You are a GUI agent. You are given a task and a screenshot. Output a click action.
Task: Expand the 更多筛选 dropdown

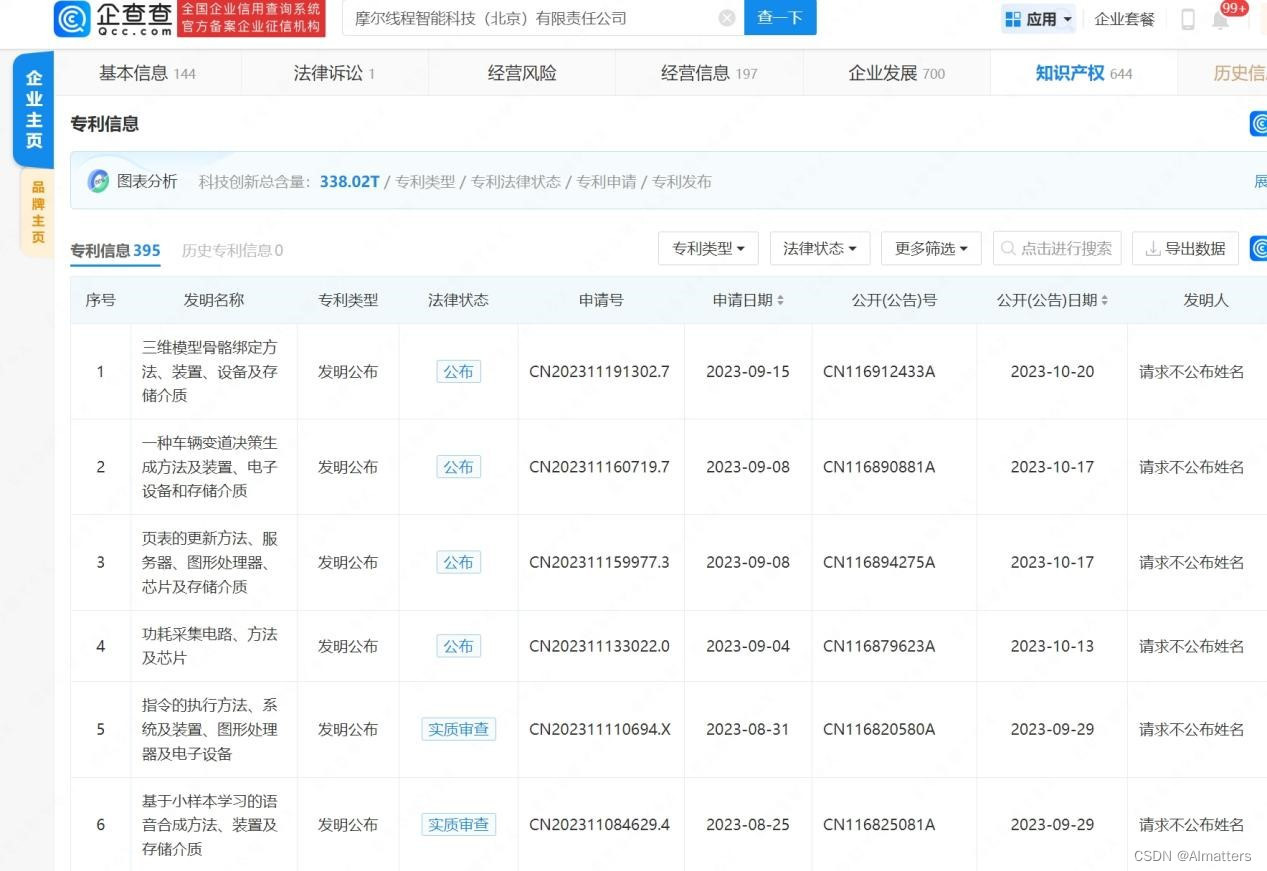(931, 249)
